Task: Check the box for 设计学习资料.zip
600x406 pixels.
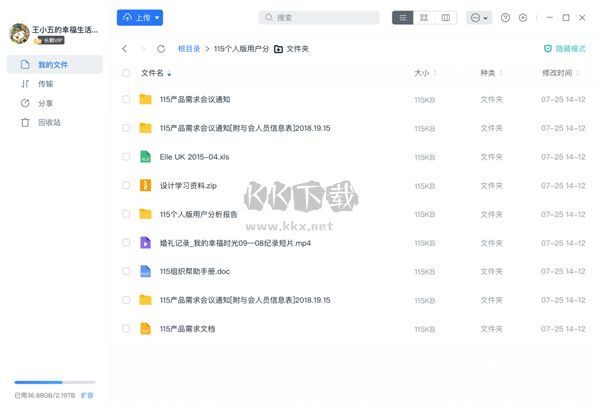Action: tap(126, 186)
